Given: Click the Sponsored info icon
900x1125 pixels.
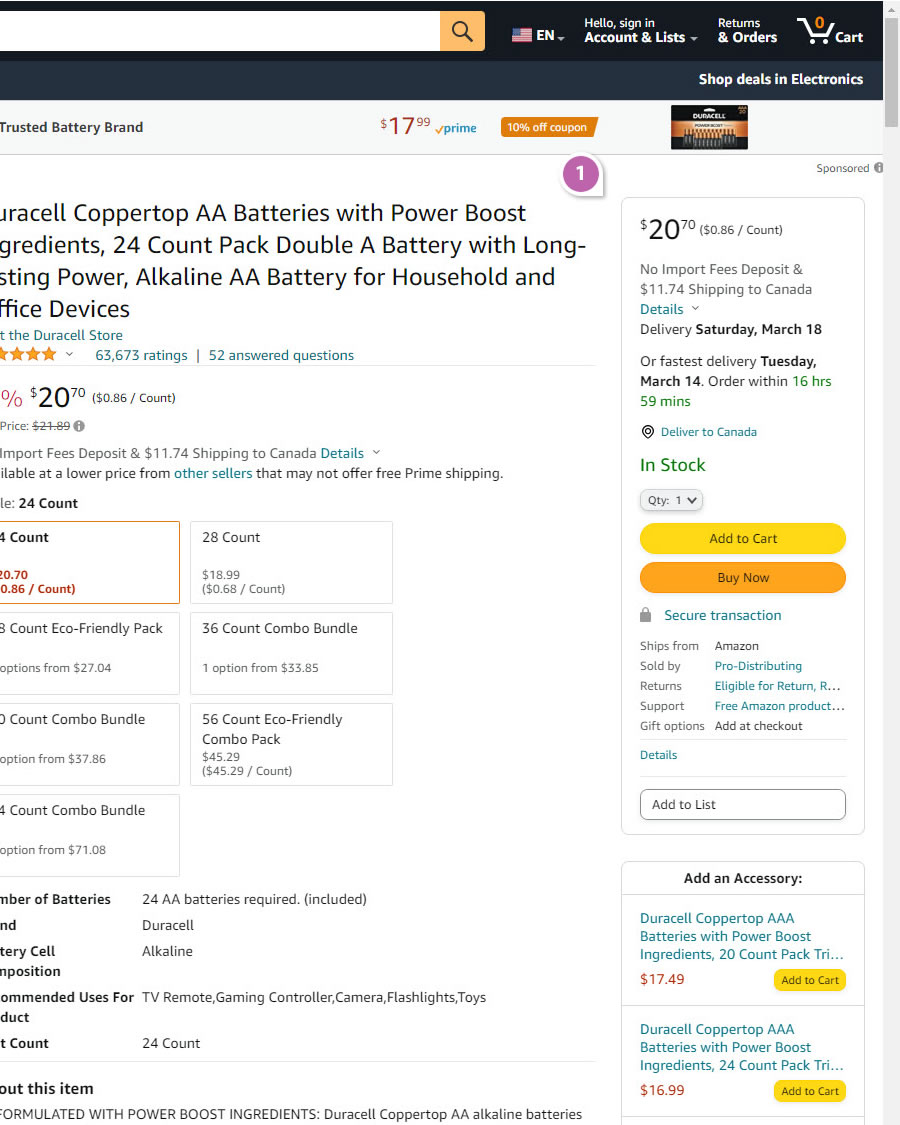Looking at the screenshot, I should click(878, 168).
